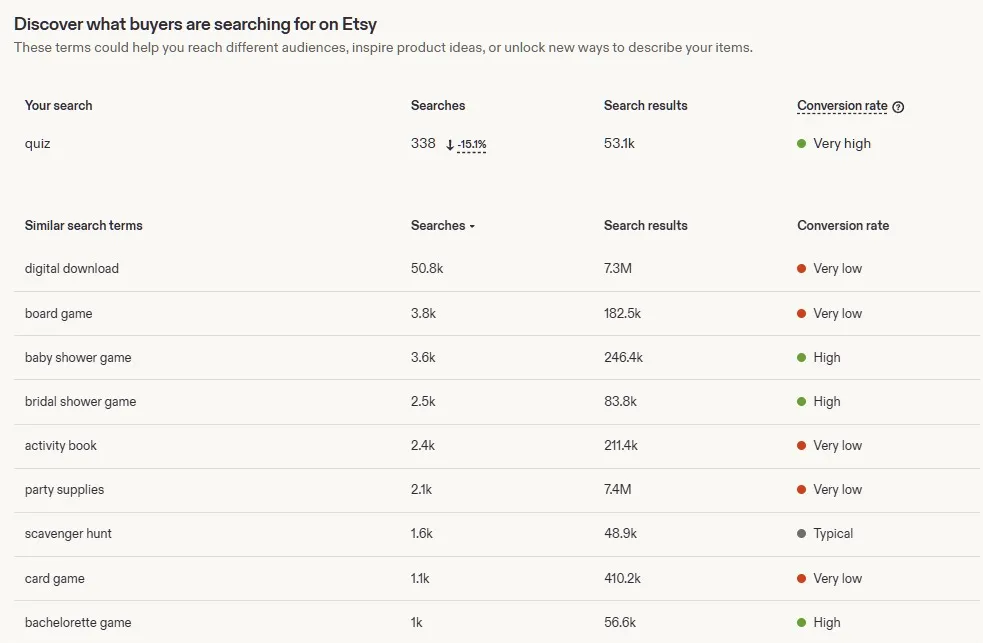
Task: Click the green Very high conversion dot
Action: click(x=801, y=144)
